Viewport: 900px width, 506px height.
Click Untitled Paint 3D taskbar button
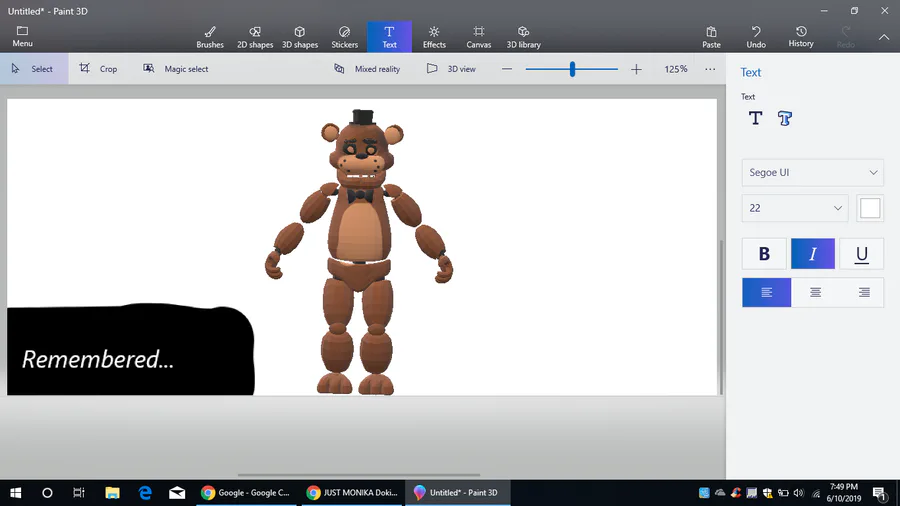[457, 493]
